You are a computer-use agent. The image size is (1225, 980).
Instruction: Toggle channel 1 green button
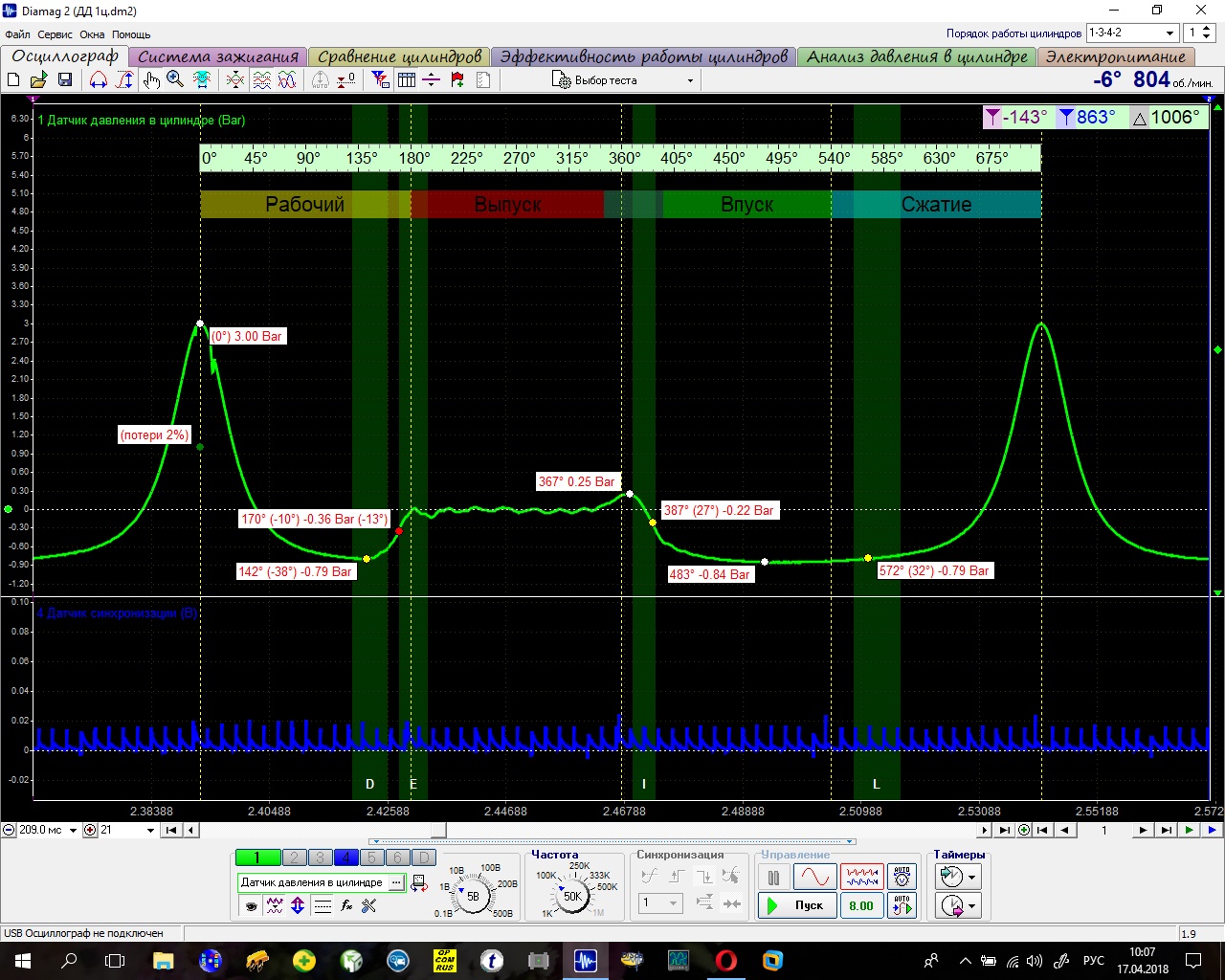257,857
